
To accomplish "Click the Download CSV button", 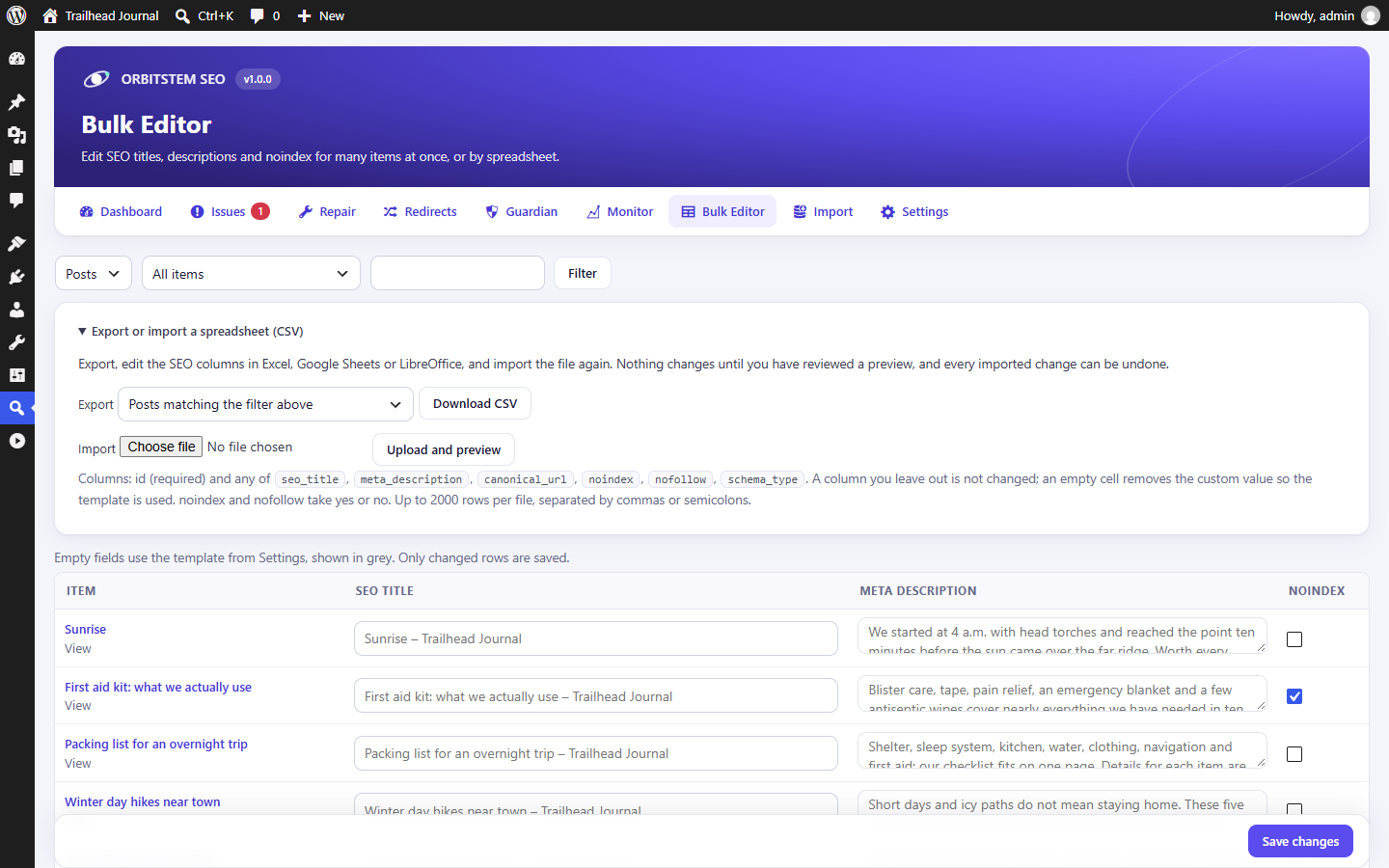I will click(475, 404).
